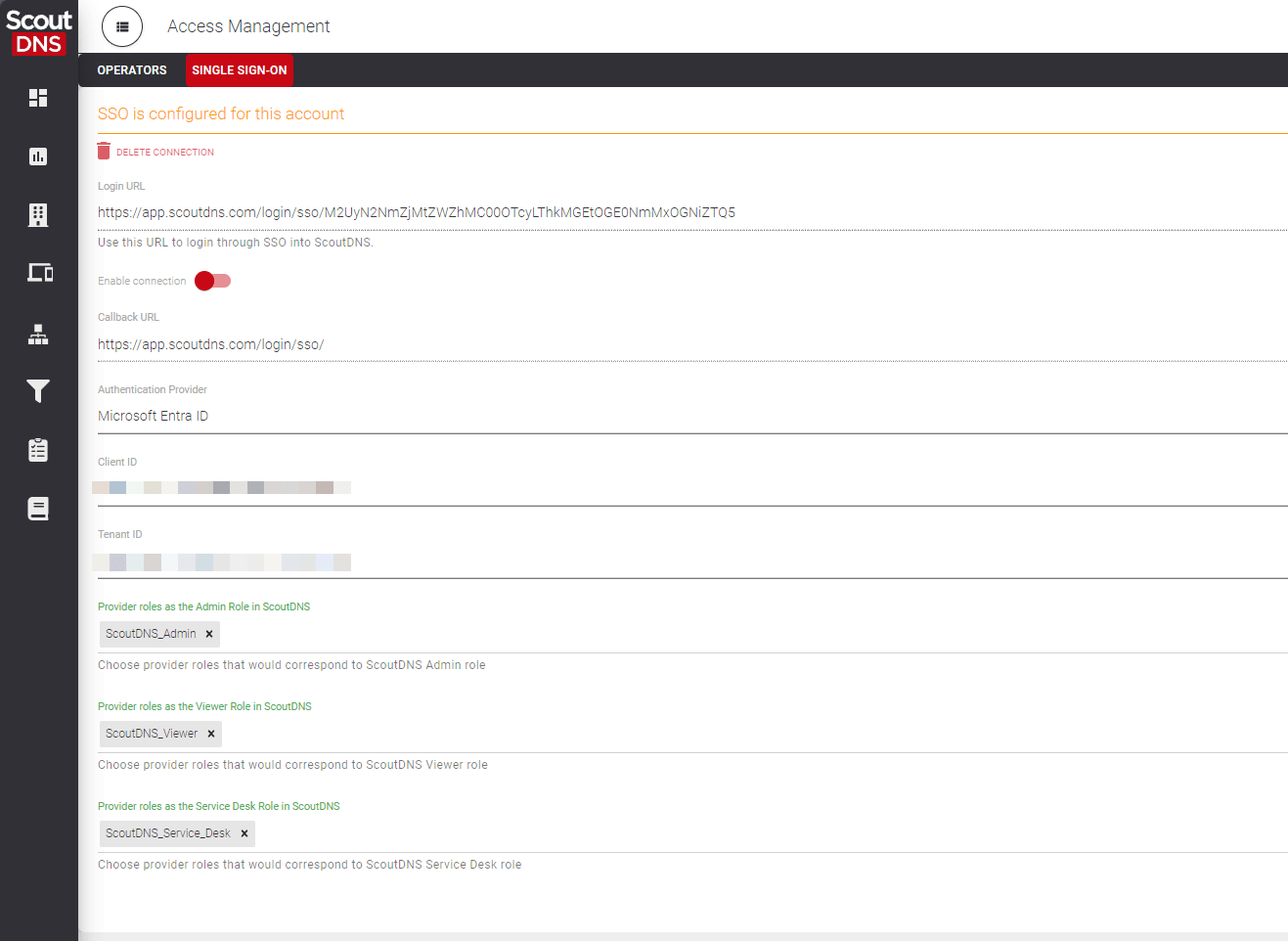Focus the Tenant ID input field
1288x941 pixels.
pyautogui.click(x=692, y=561)
